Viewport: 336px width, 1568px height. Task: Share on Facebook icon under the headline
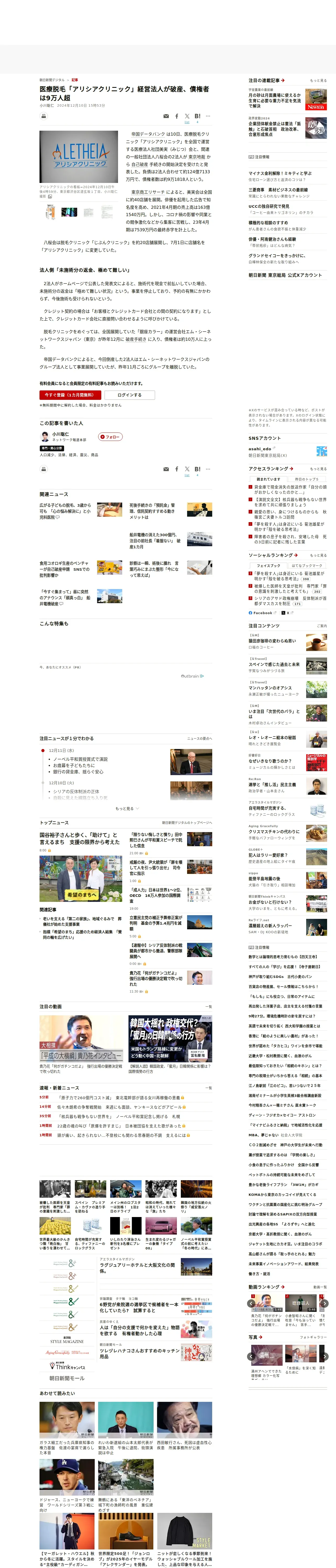tap(177, 116)
